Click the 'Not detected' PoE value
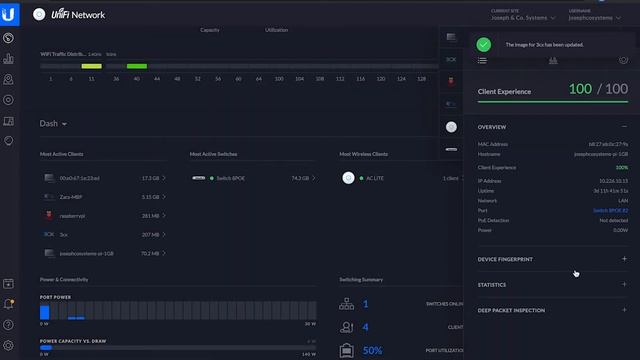Viewport: 640px width, 360px height. tap(613, 220)
